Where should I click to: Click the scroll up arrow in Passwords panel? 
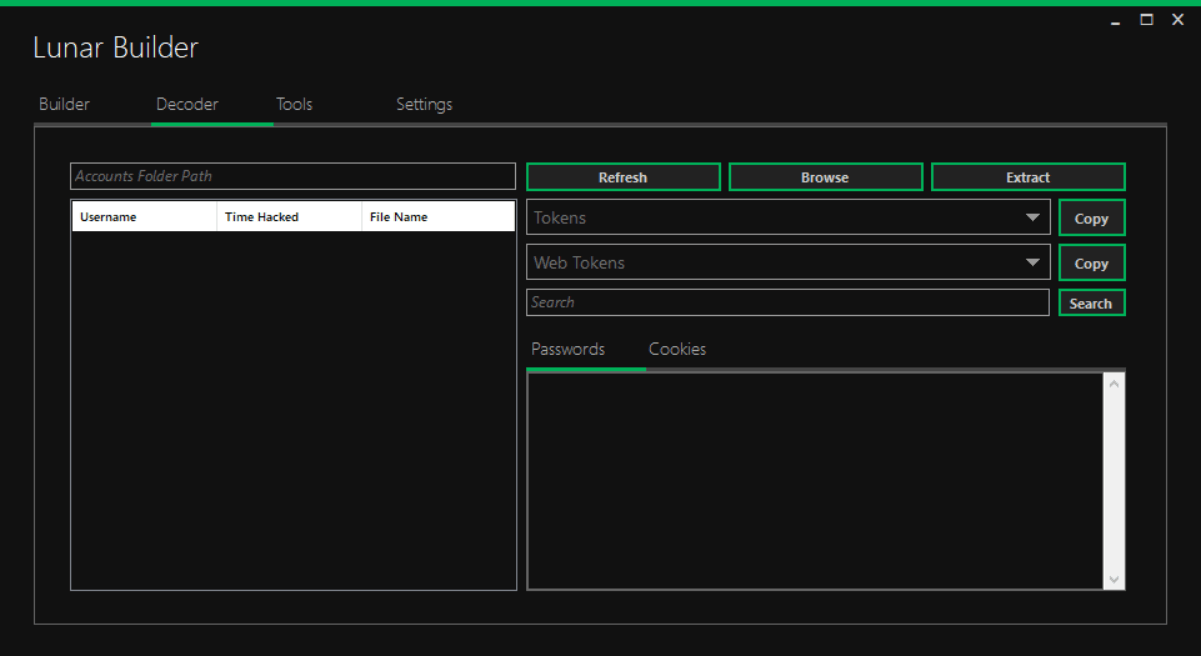tap(1114, 383)
